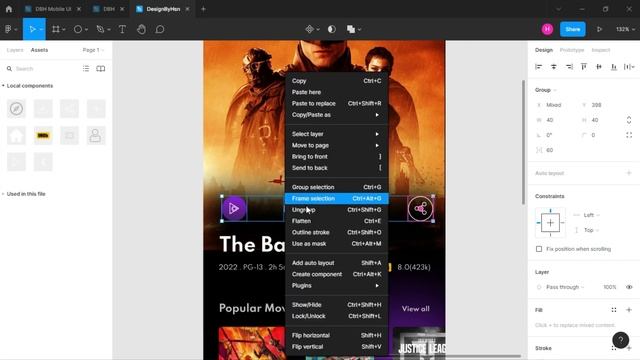
Task: Select the Pen tool
Action: tap(100, 29)
